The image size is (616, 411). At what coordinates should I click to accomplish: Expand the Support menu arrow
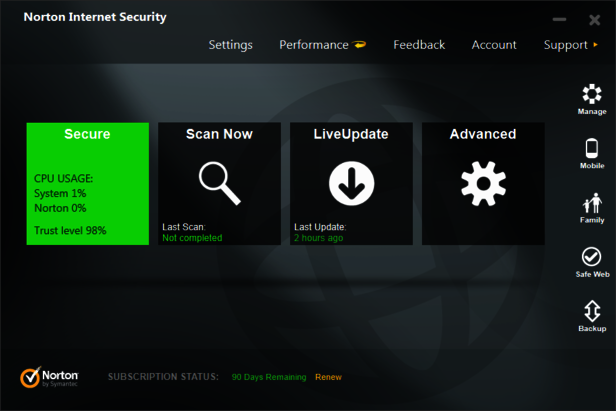pyautogui.click(x=596, y=45)
